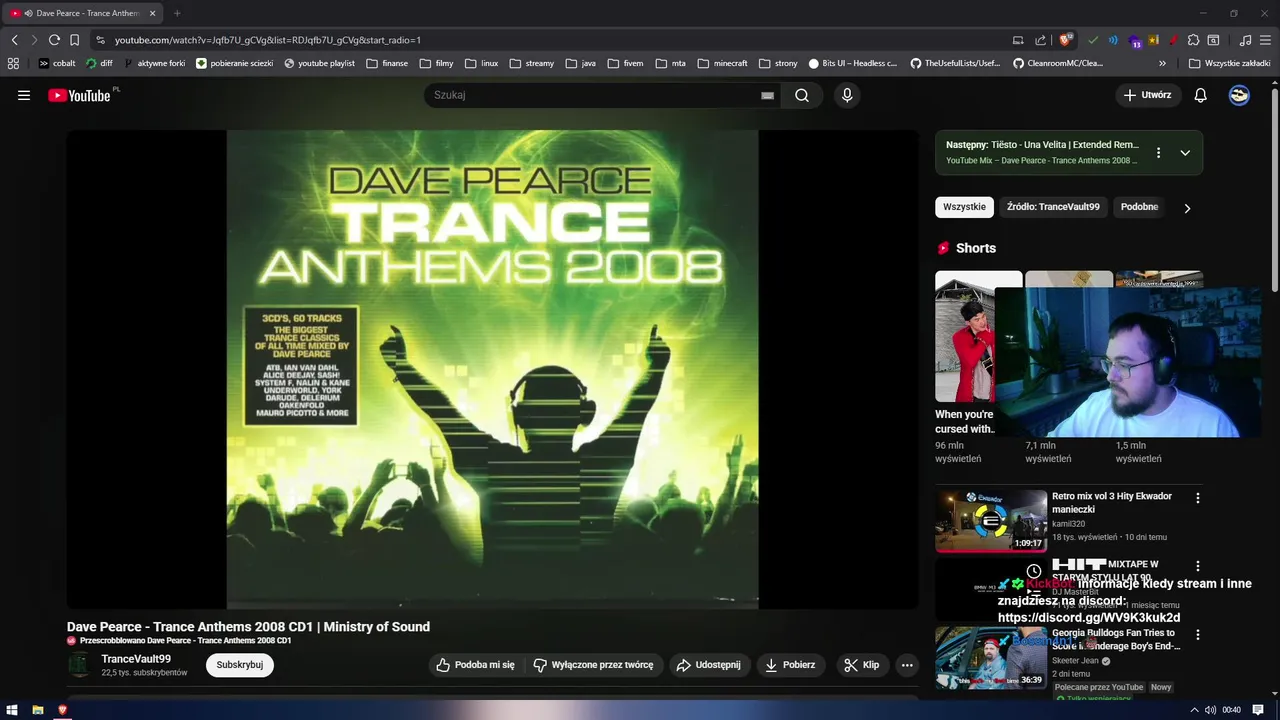Click the blue sound-wave extension icon
The image size is (1280, 720).
click(1115, 40)
